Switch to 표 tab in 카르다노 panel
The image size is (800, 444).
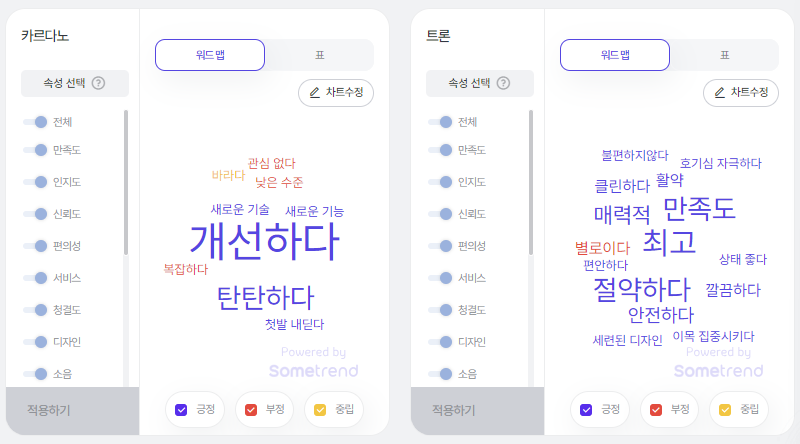(320, 55)
